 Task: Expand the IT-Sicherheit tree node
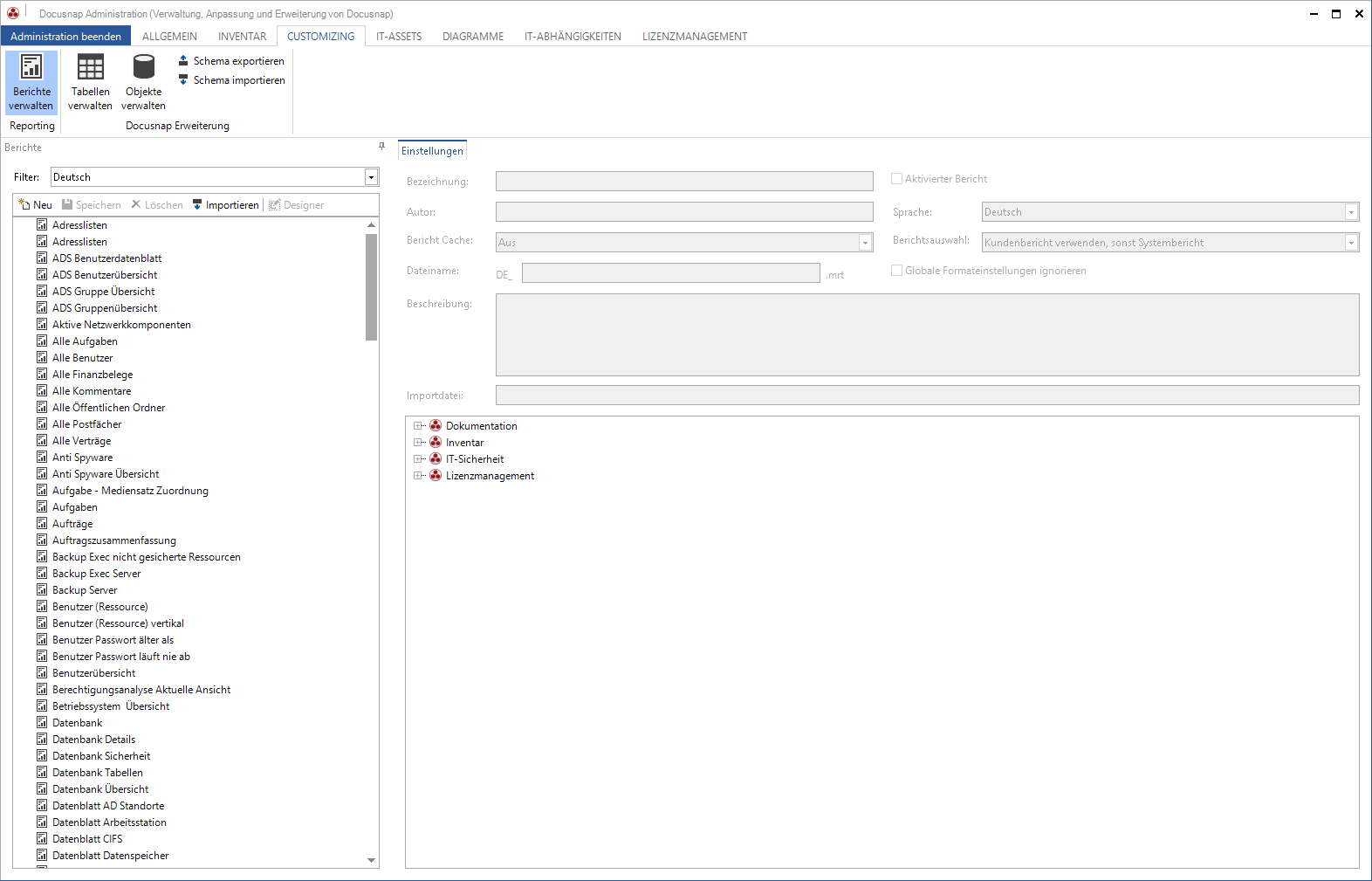tap(418, 459)
